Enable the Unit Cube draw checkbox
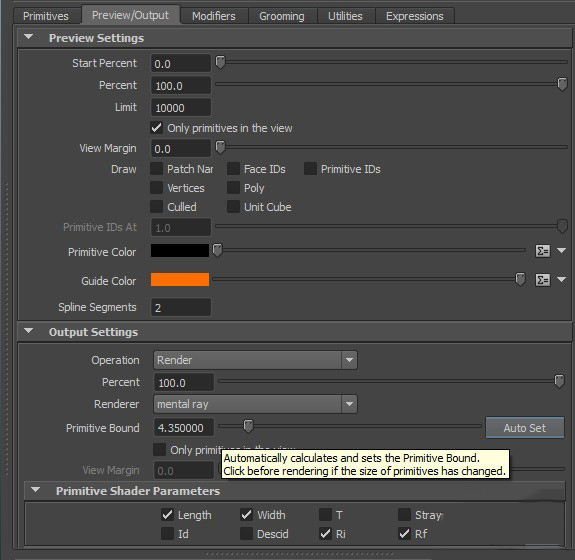575x560 pixels. (233, 206)
